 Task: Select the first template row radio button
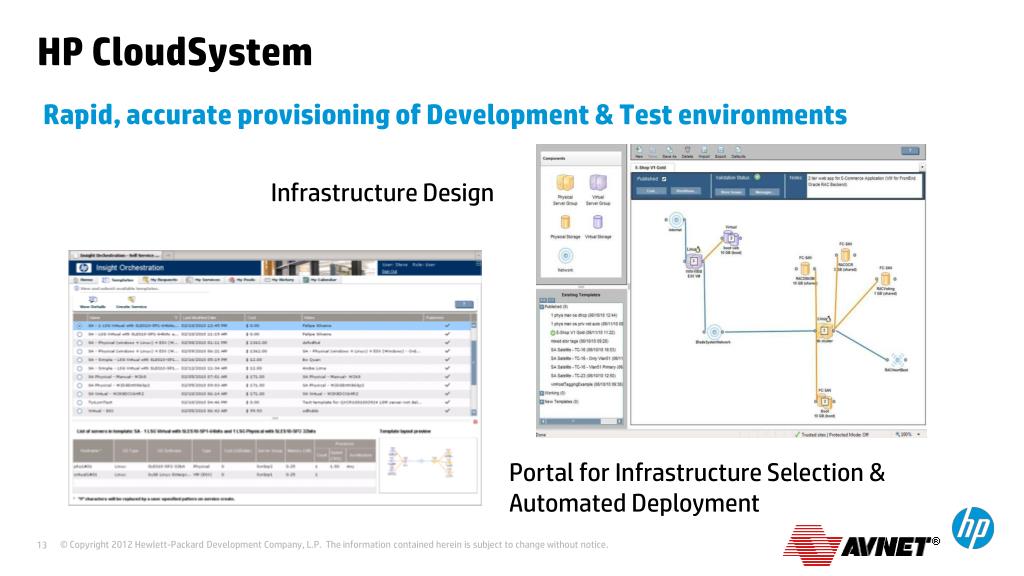pyautogui.click(x=80, y=325)
